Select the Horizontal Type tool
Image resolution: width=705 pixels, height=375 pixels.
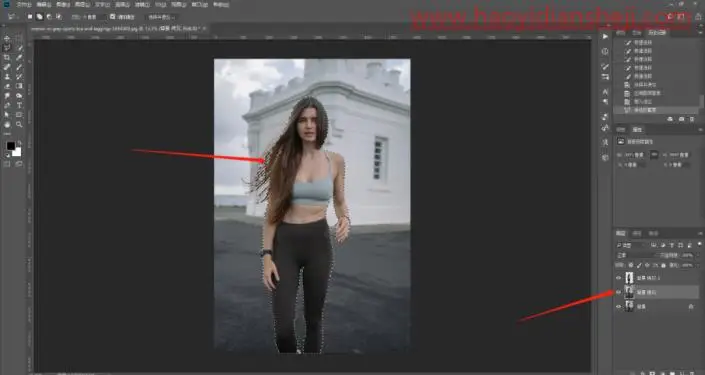19,105
